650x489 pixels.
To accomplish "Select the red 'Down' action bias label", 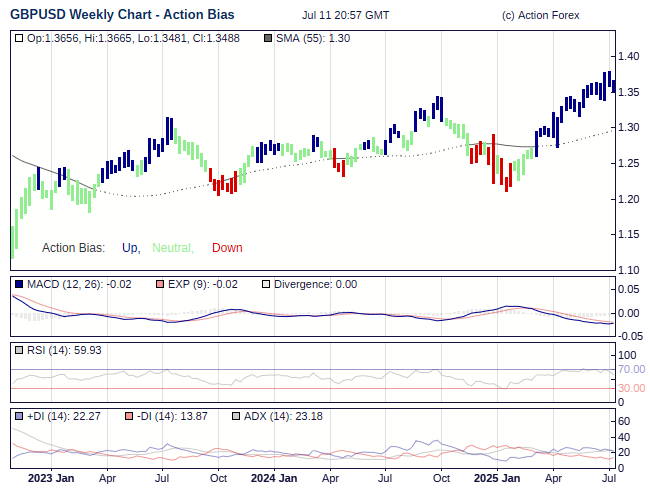I will coord(227,248).
